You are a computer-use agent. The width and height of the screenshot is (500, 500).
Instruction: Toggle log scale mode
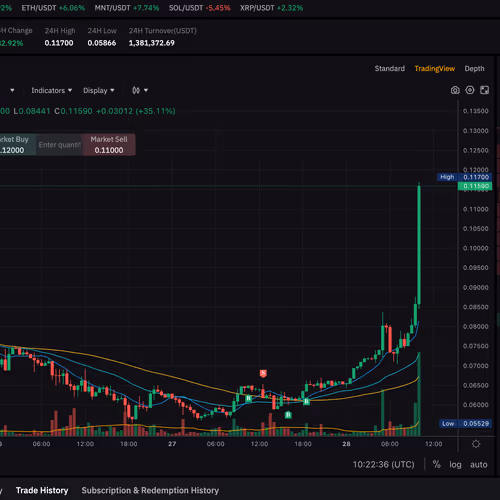pos(455,464)
